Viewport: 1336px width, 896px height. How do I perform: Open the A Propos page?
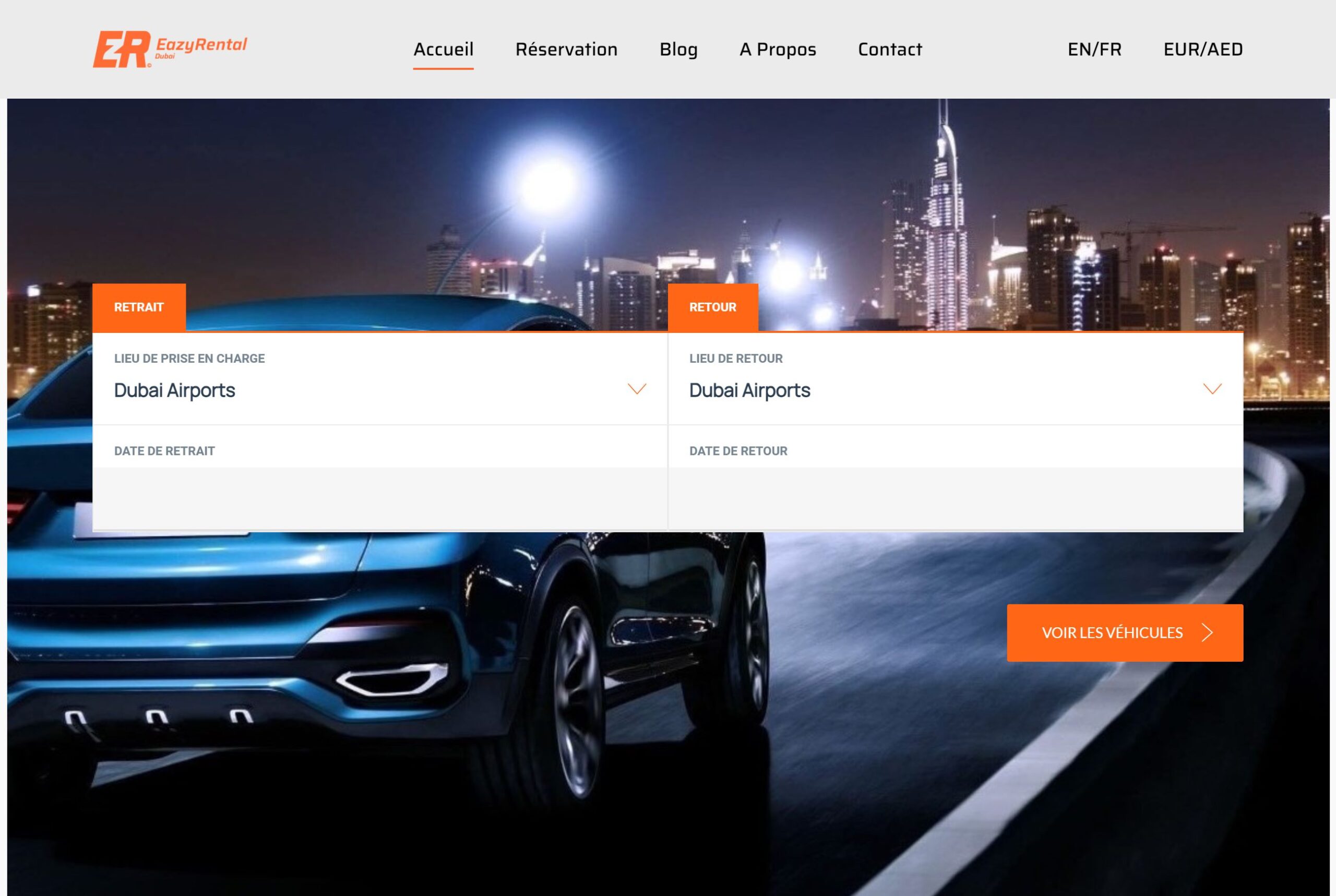(x=778, y=50)
